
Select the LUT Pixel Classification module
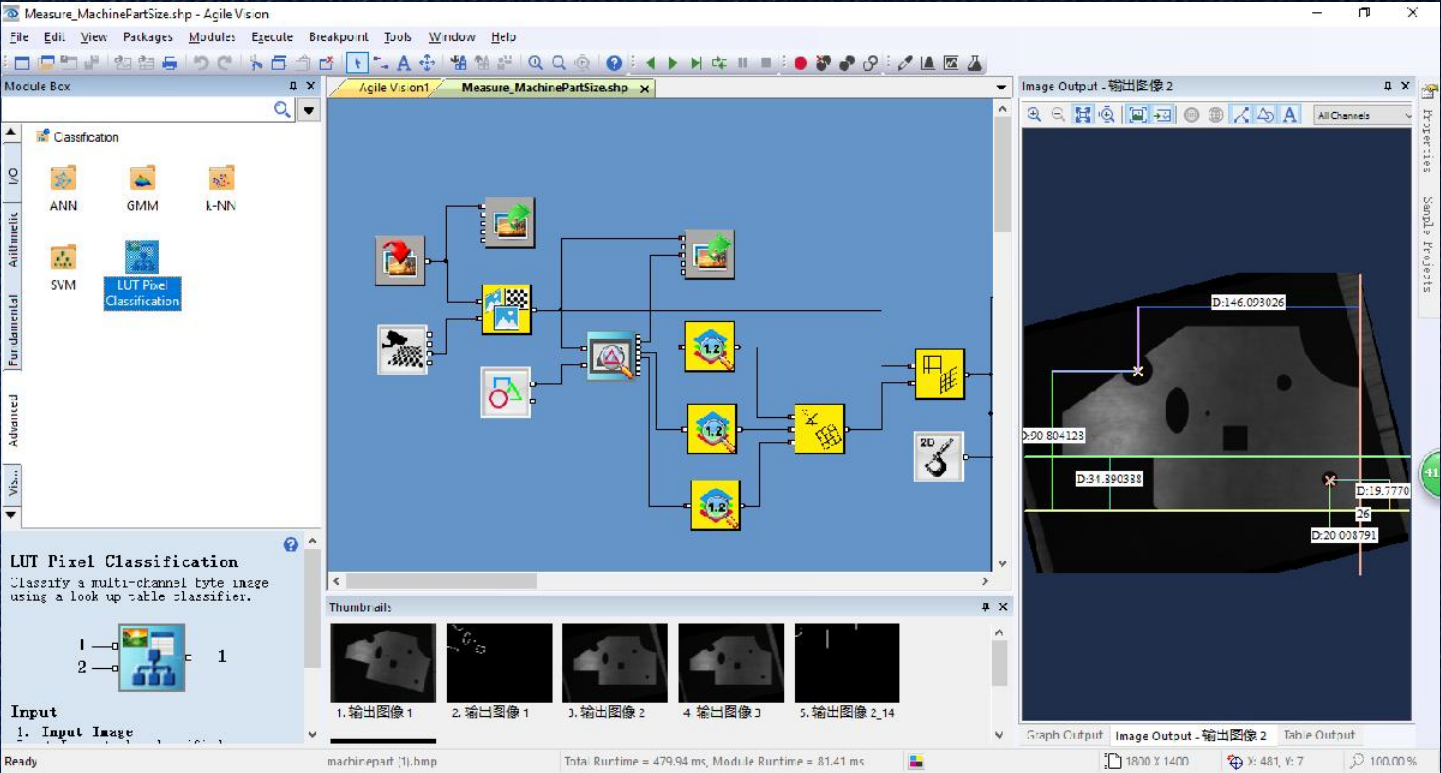click(142, 274)
